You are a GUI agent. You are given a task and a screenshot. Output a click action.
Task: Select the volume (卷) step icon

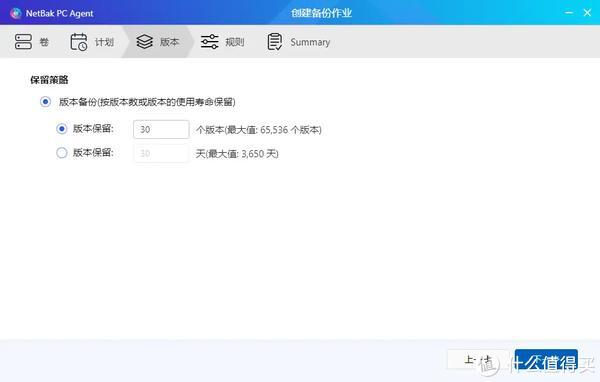pos(23,42)
